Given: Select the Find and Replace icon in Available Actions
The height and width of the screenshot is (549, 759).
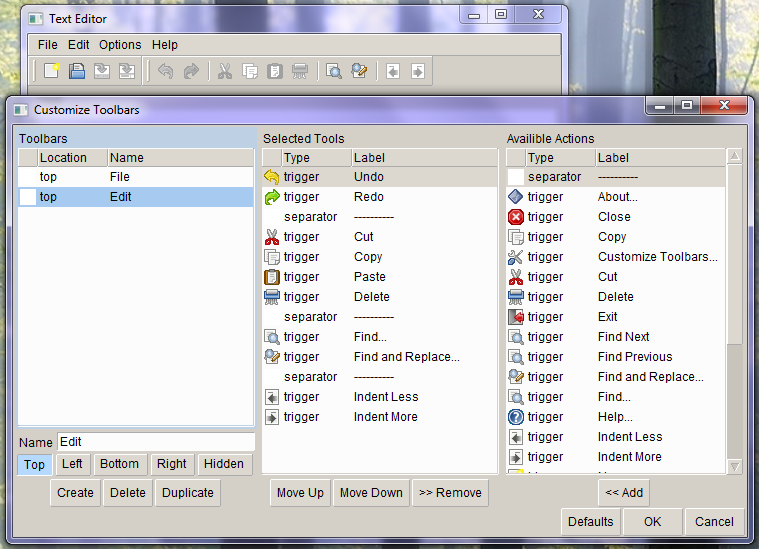Looking at the screenshot, I should pos(516,377).
